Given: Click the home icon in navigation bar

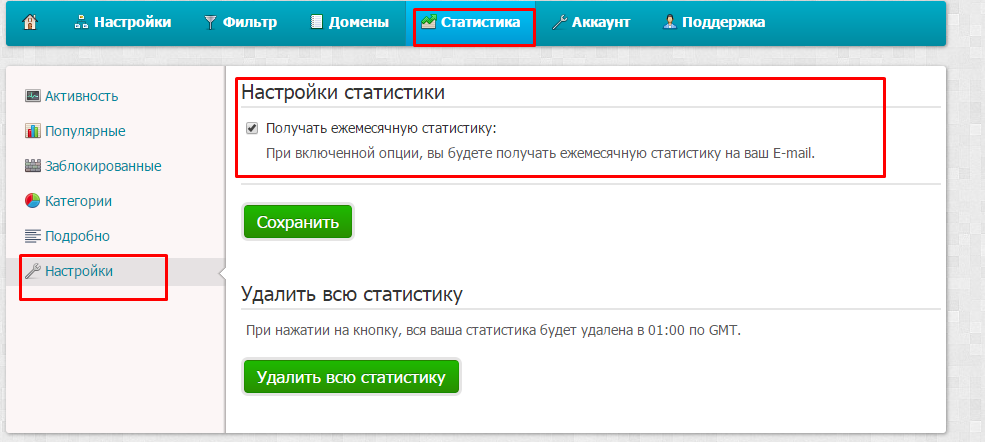Looking at the screenshot, I should pyautogui.click(x=30, y=23).
